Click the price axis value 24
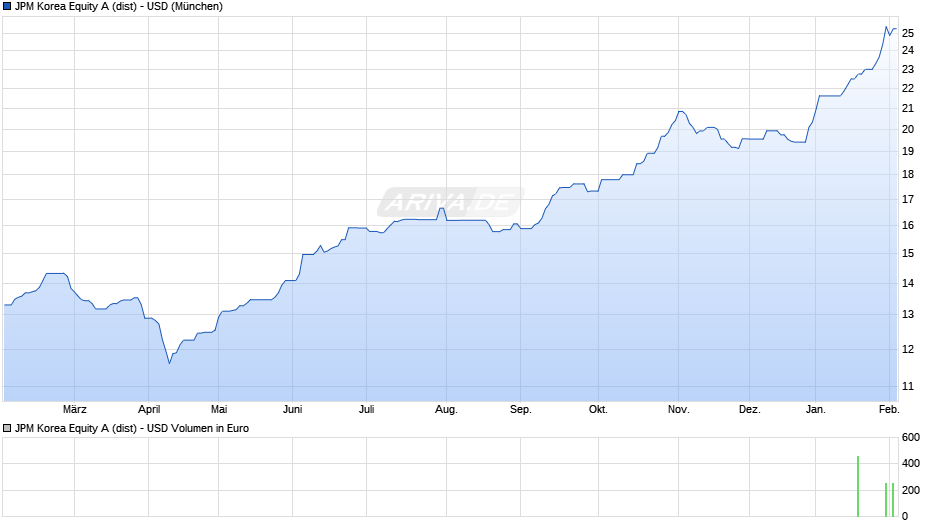940x526 pixels. [908, 50]
